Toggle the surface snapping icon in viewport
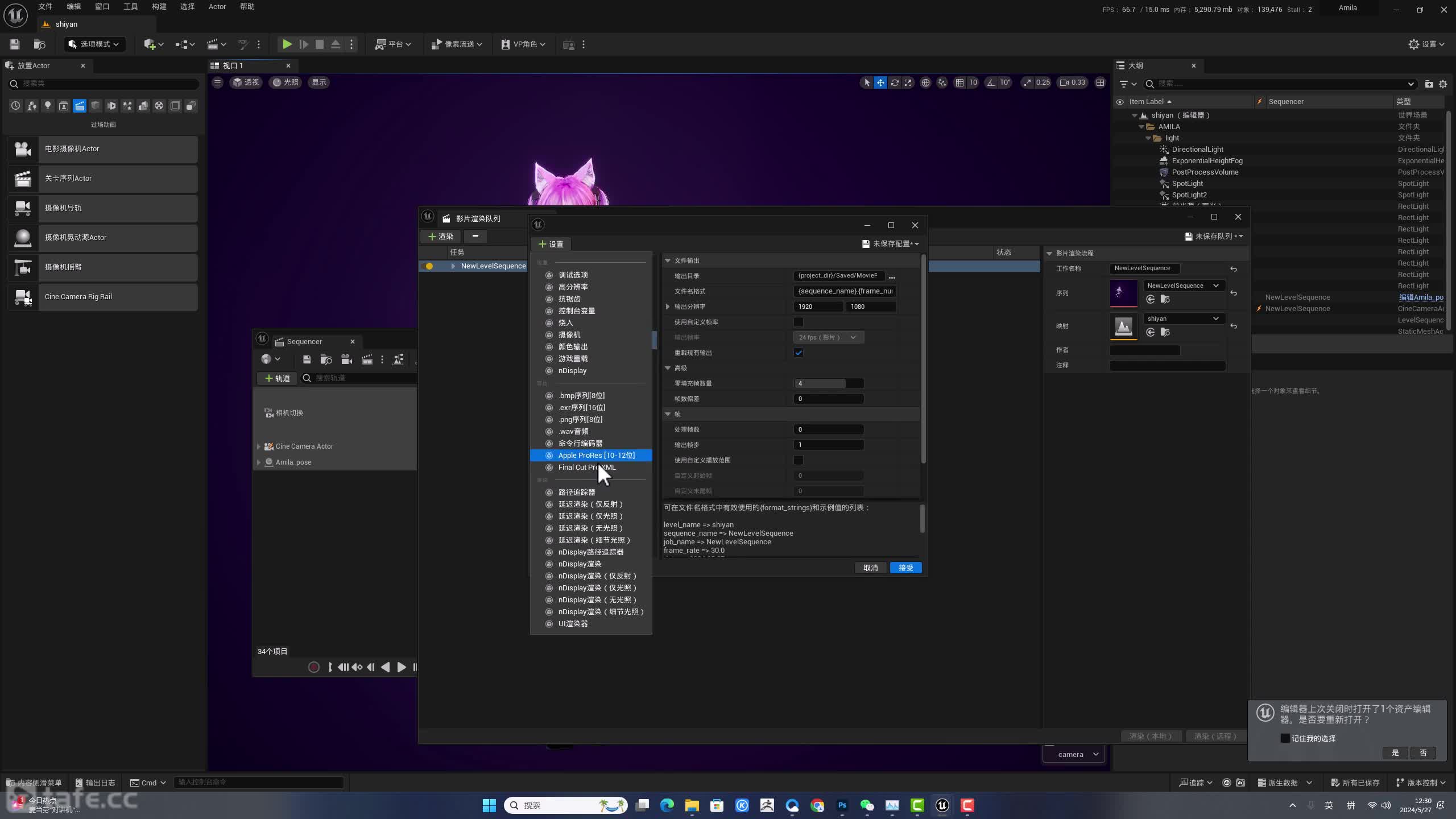Image resolution: width=1456 pixels, height=819 pixels. tap(942, 82)
